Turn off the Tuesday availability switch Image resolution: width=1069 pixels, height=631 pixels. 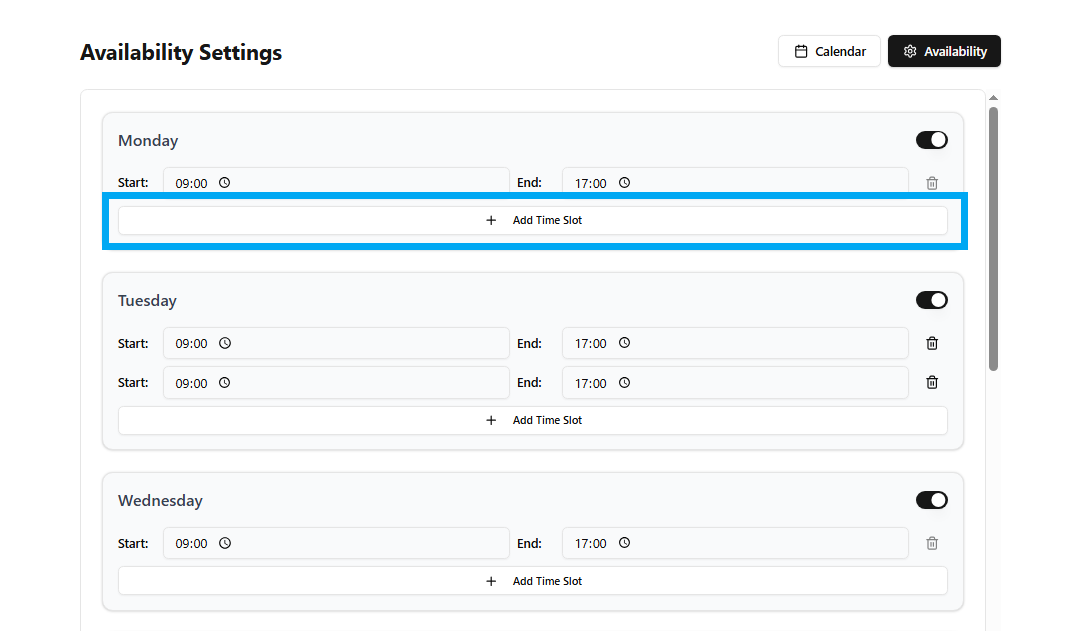pyautogui.click(x=931, y=300)
